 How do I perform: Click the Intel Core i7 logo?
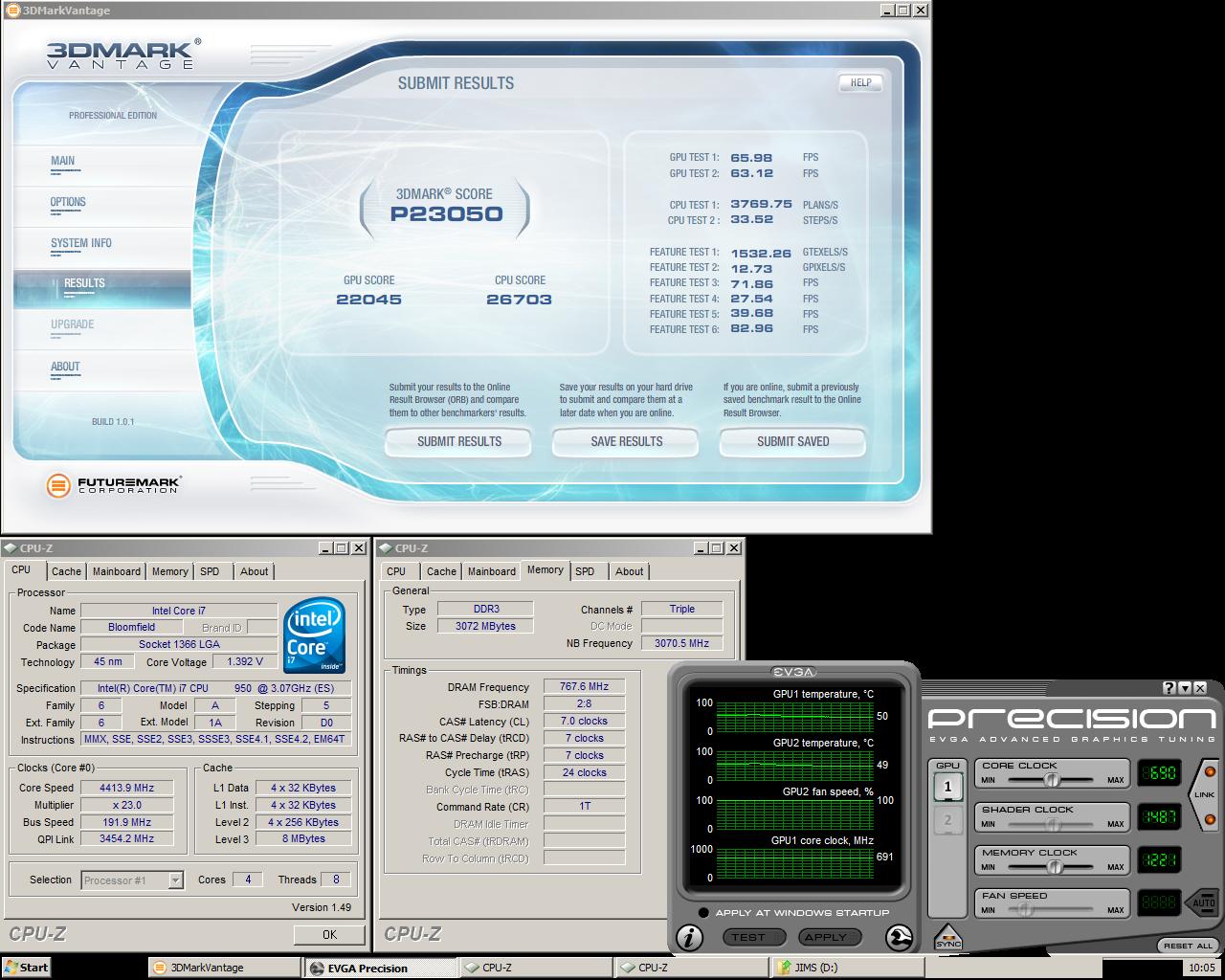click(315, 636)
